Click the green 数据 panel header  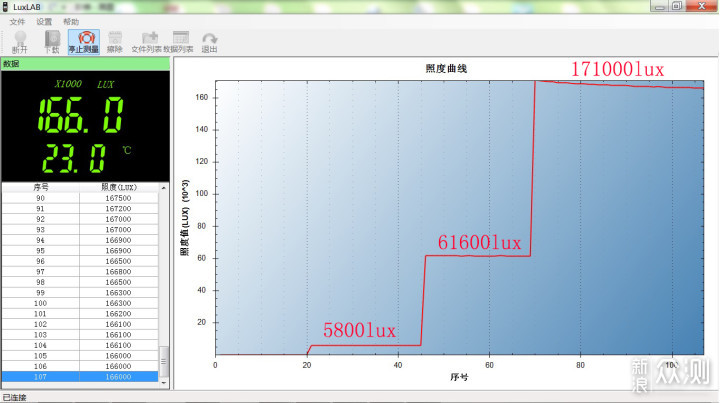[85, 64]
